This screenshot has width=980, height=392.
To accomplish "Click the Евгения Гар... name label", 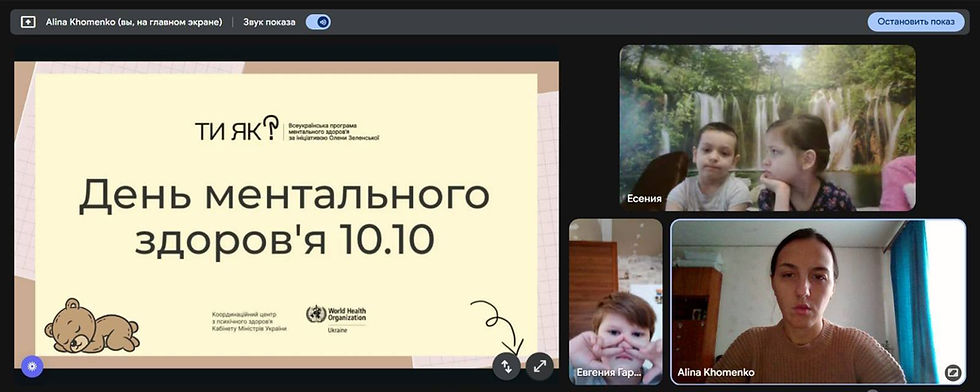I will [x=608, y=373].
